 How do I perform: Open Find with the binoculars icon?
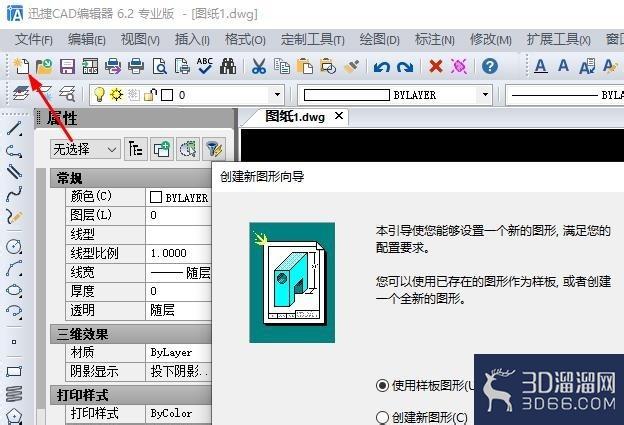tap(228, 66)
